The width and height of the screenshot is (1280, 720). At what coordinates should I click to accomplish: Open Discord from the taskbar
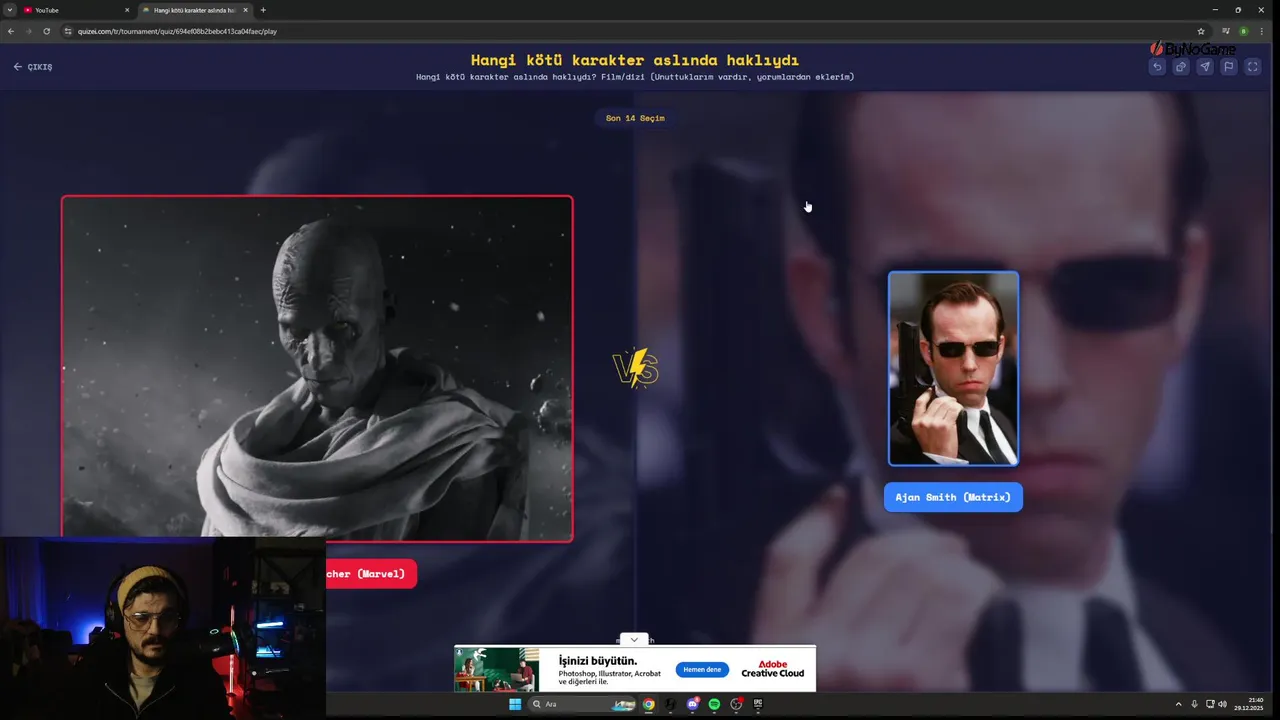pyautogui.click(x=693, y=704)
